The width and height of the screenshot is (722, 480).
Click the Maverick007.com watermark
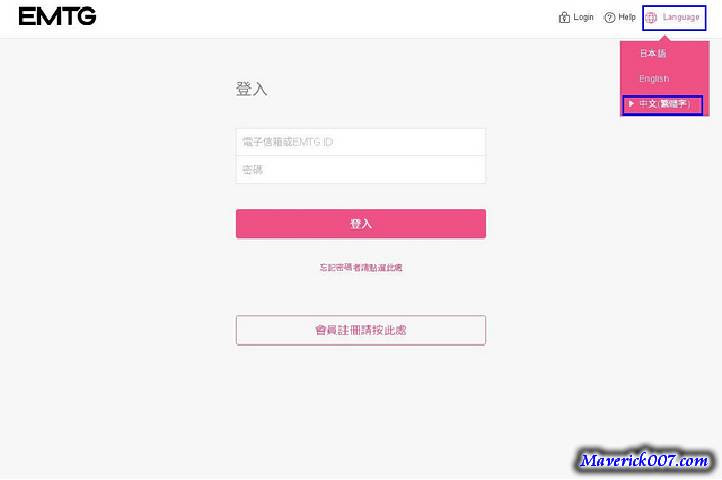[x=645, y=461]
